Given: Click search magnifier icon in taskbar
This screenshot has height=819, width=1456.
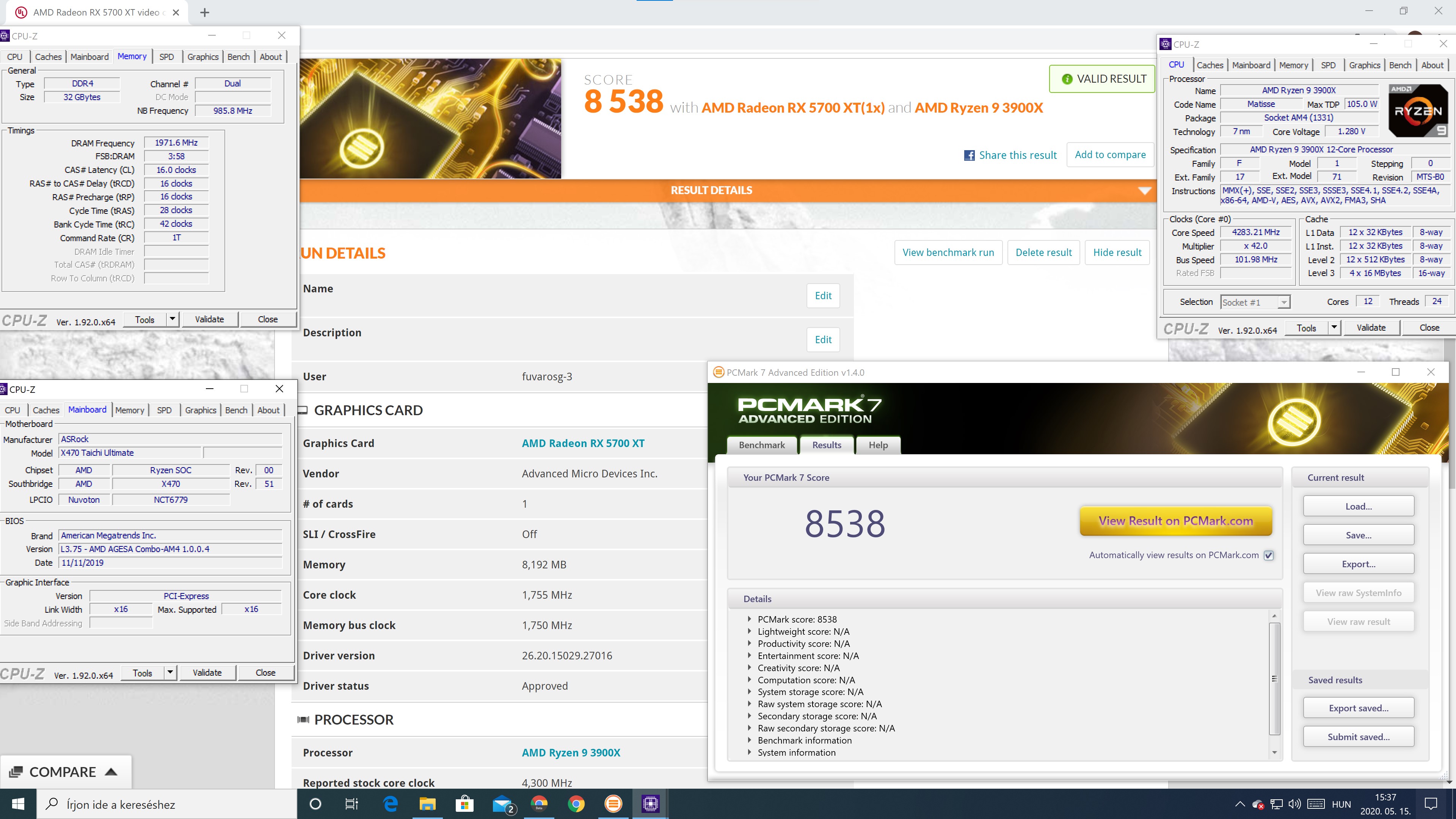Looking at the screenshot, I should [x=52, y=804].
